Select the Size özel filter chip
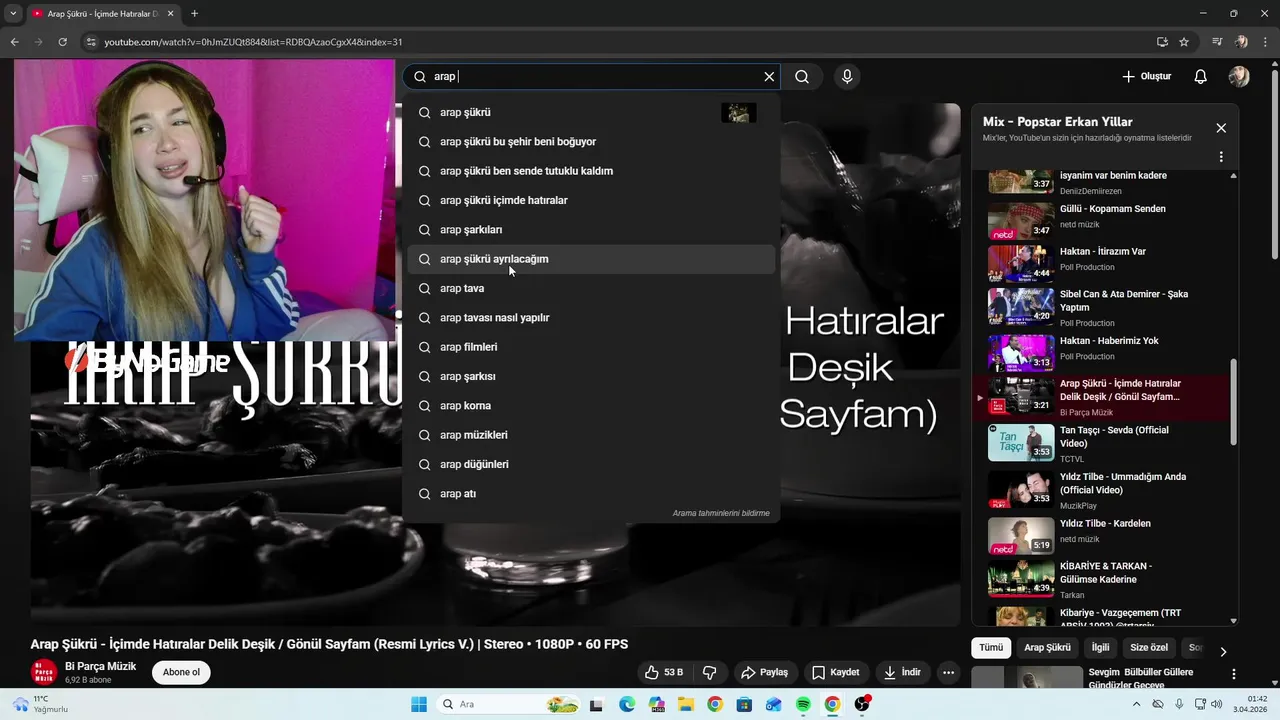1280x720 pixels. coord(1149,648)
